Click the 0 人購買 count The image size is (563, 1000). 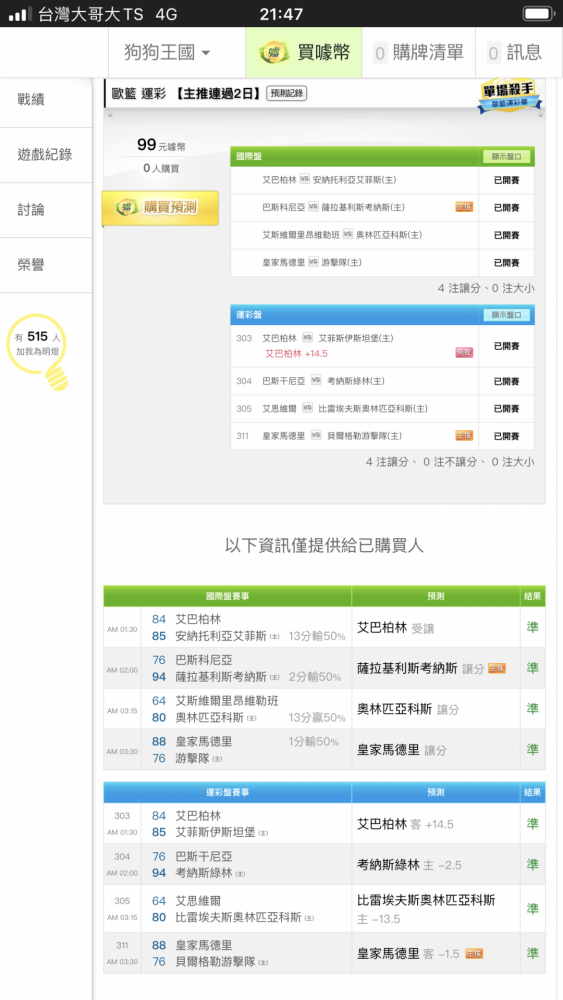click(161, 169)
